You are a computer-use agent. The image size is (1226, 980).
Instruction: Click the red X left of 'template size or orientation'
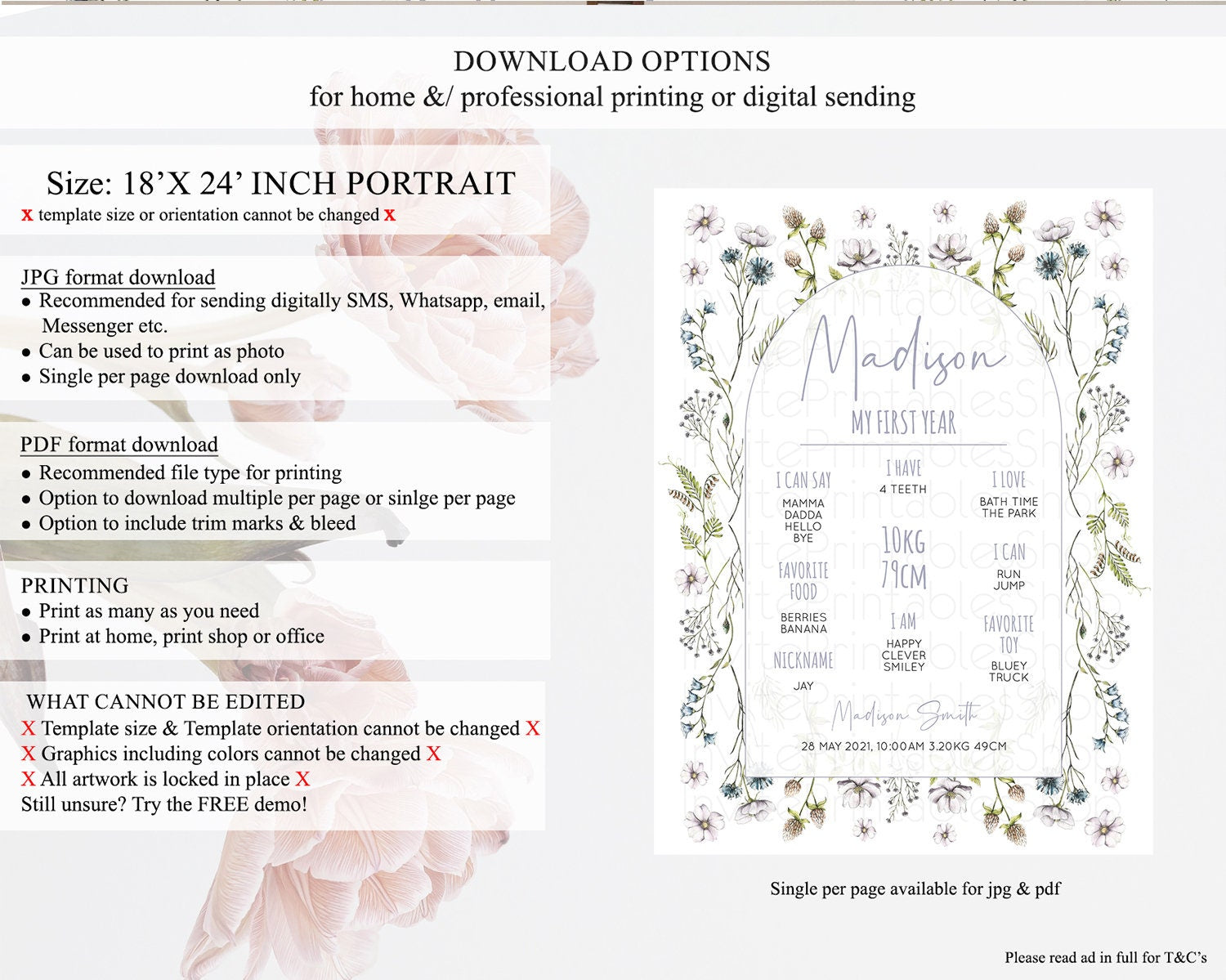point(27,215)
